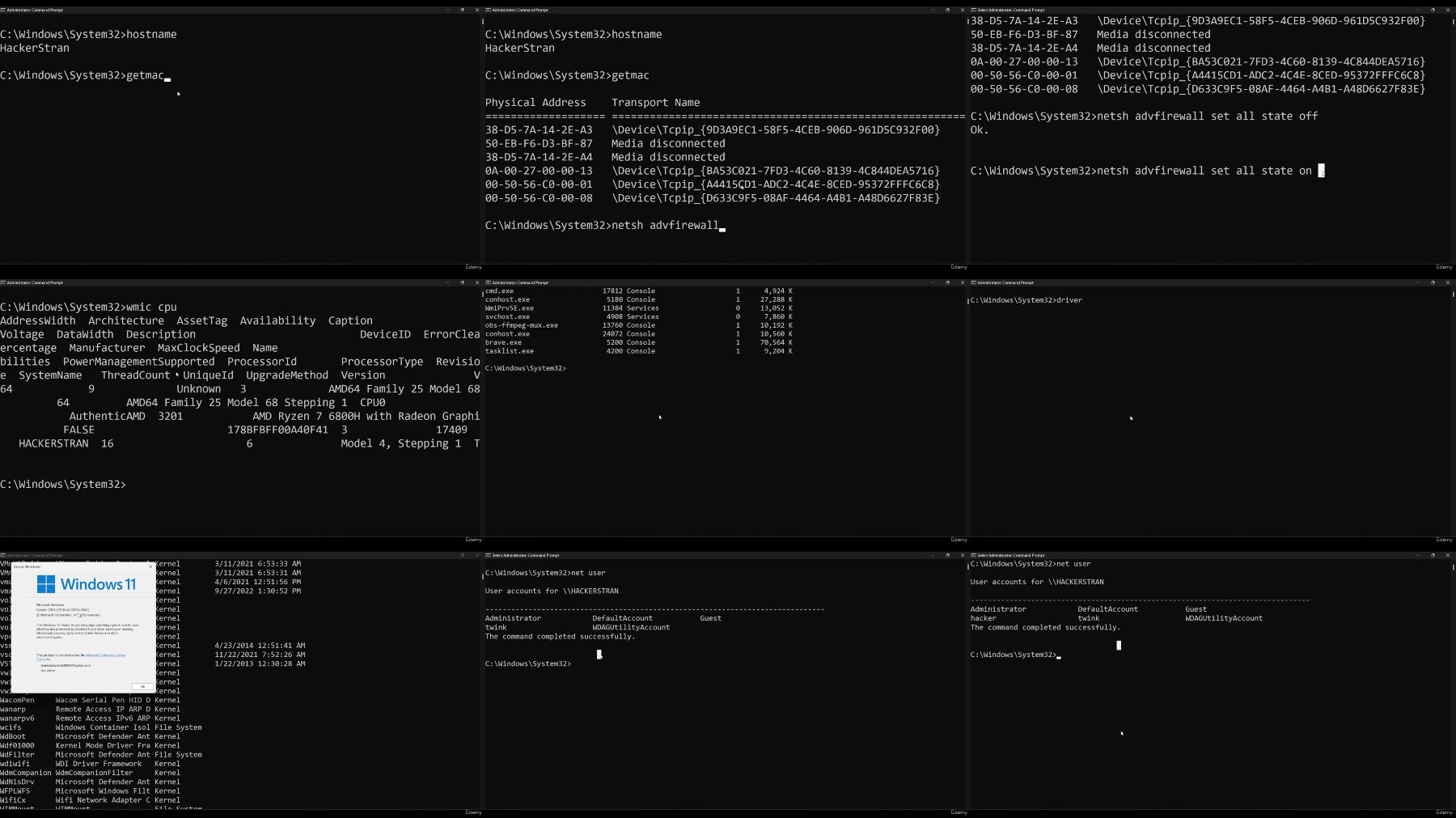Open the Microsoft Software License Terms link

(106, 655)
